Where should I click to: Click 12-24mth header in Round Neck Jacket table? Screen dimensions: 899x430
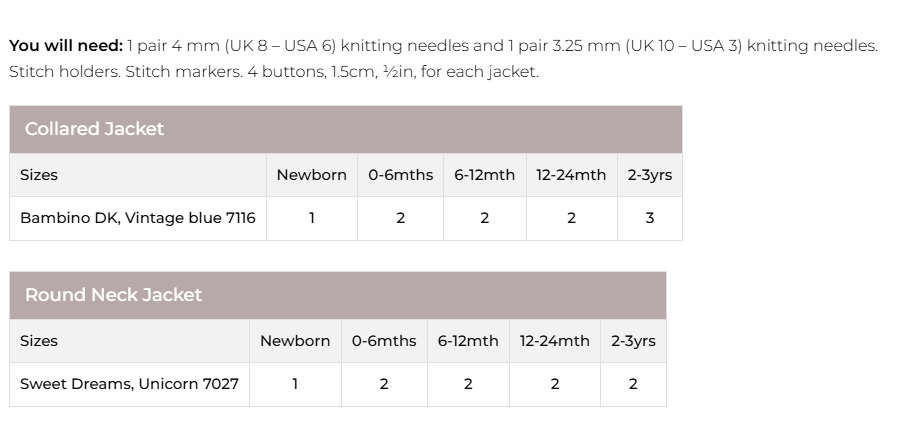[x=555, y=341]
